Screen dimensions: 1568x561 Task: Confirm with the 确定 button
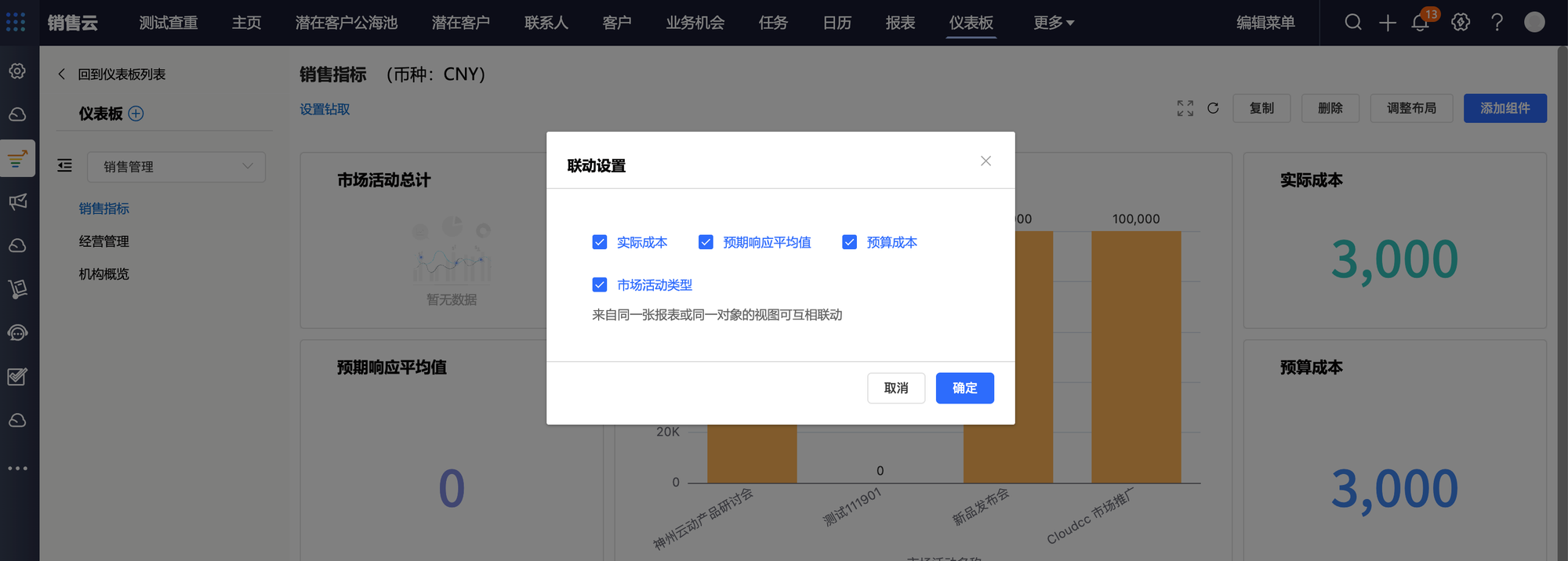pyautogui.click(x=964, y=388)
